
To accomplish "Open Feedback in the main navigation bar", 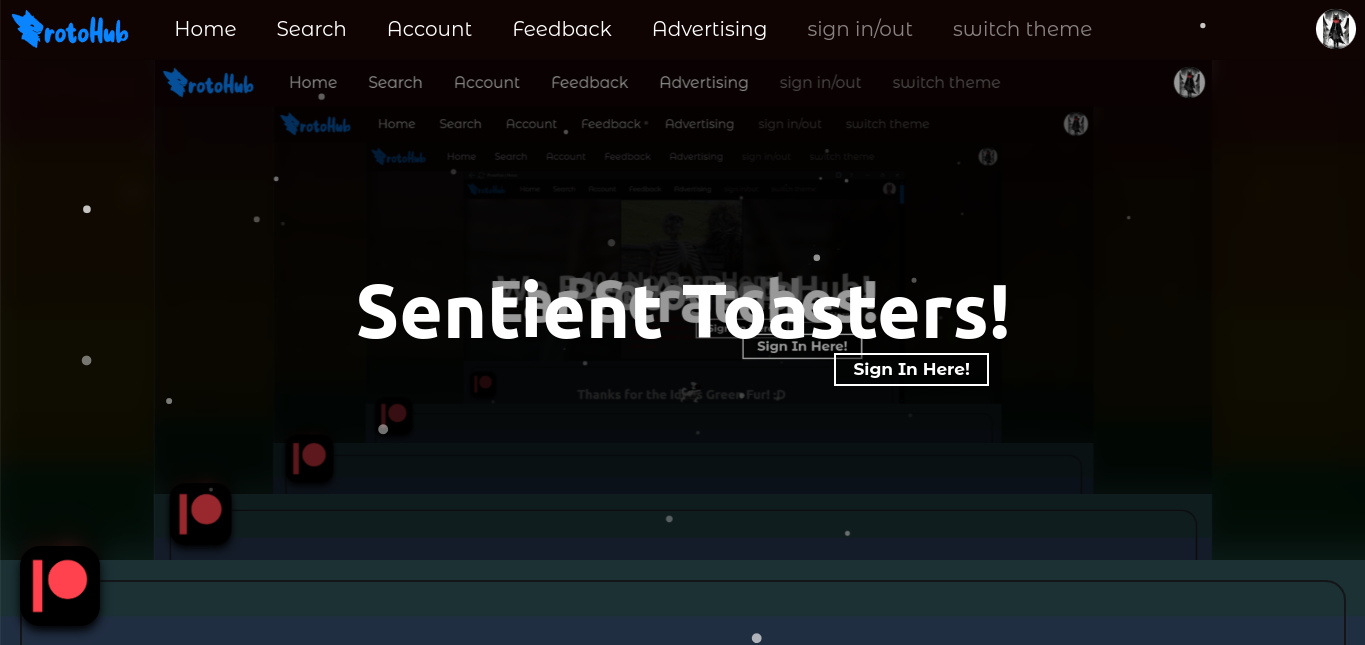I will click(562, 29).
